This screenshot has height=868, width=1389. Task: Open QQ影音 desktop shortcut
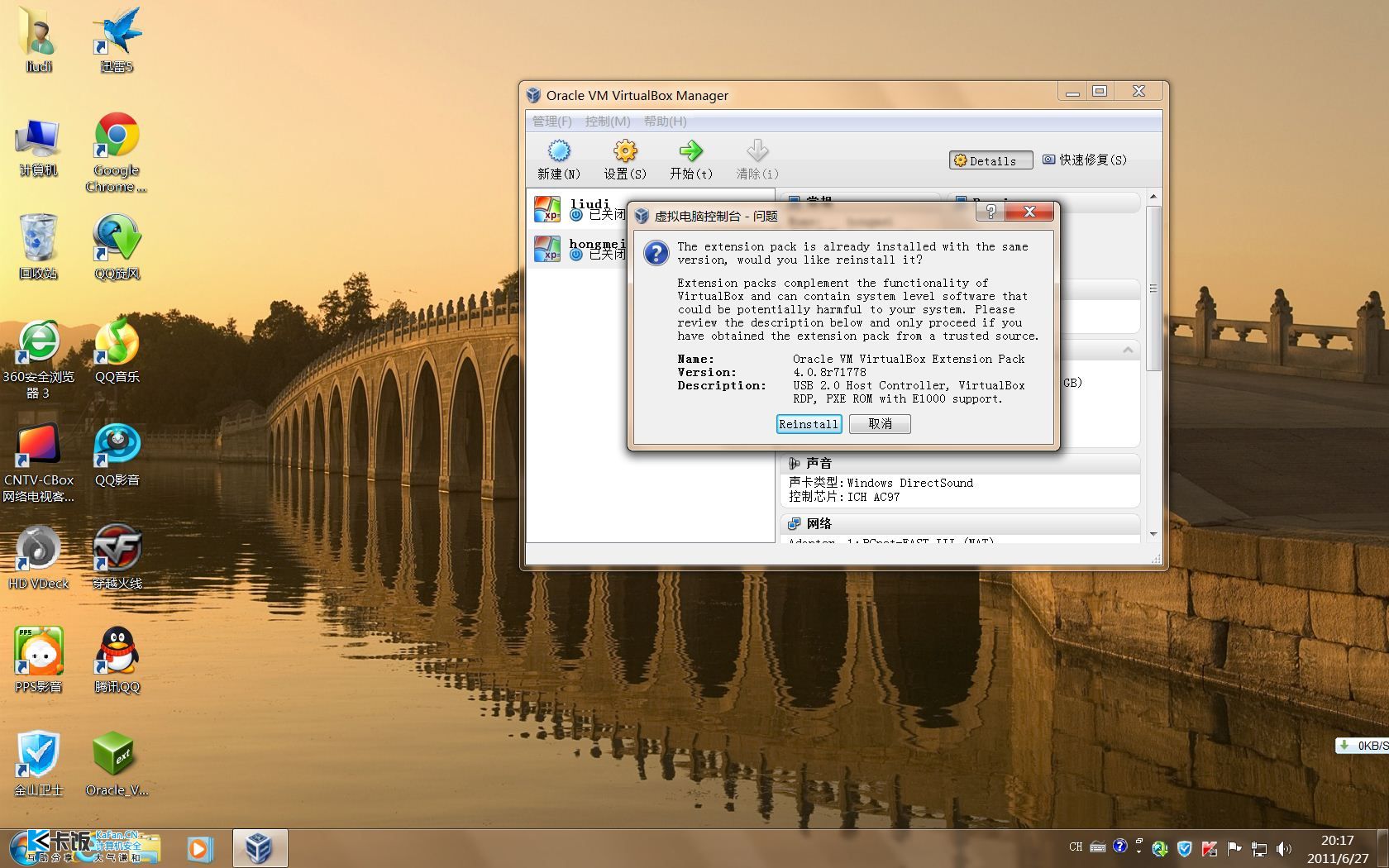117,455
